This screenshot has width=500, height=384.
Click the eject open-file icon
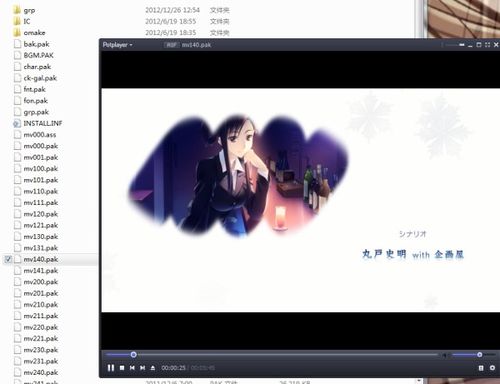(x=153, y=368)
